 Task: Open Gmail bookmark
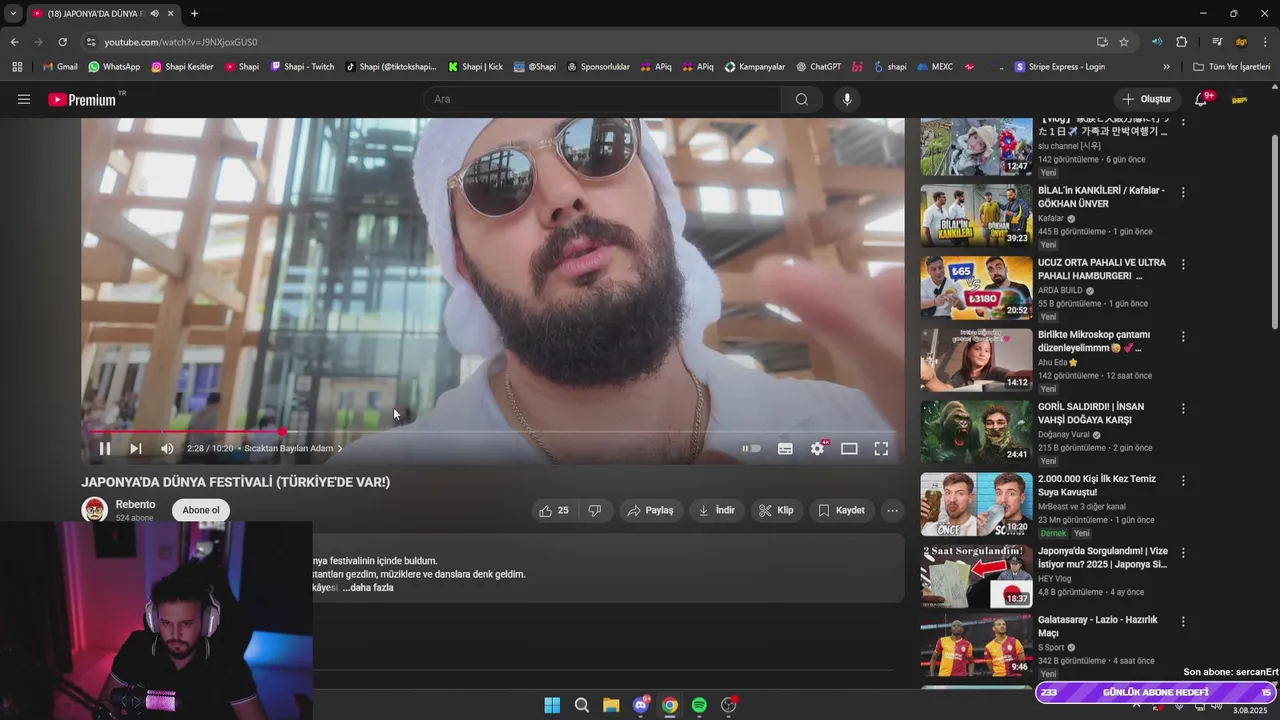coord(60,67)
